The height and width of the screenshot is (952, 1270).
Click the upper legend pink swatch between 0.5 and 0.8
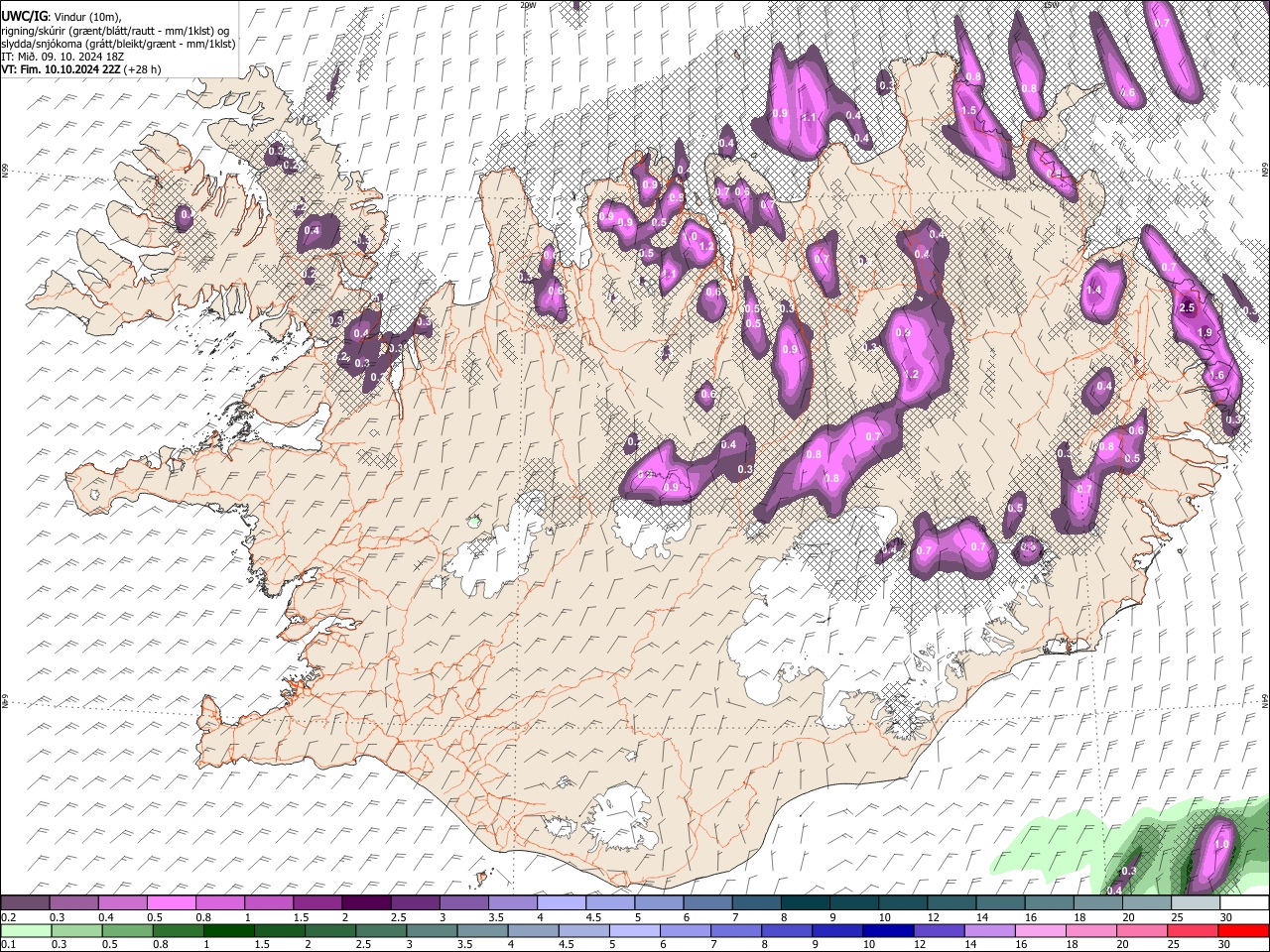point(172,902)
